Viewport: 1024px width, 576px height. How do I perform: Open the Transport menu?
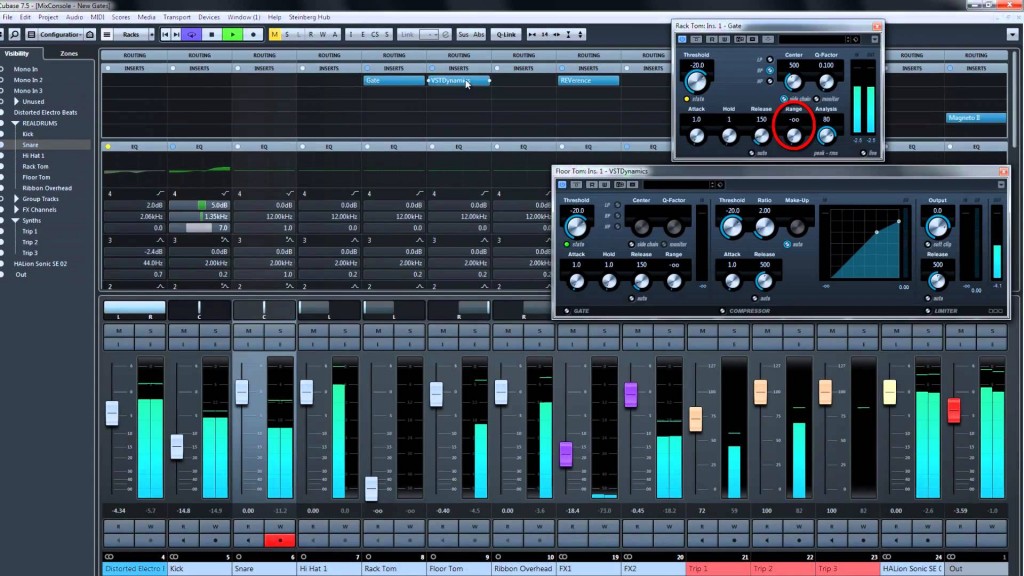click(177, 17)
